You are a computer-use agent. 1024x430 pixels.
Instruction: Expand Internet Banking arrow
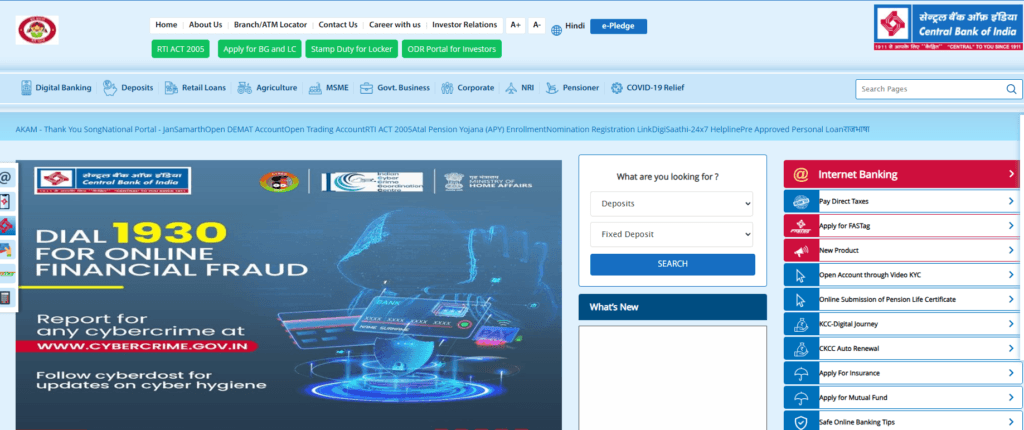(x=1011, y=174)
